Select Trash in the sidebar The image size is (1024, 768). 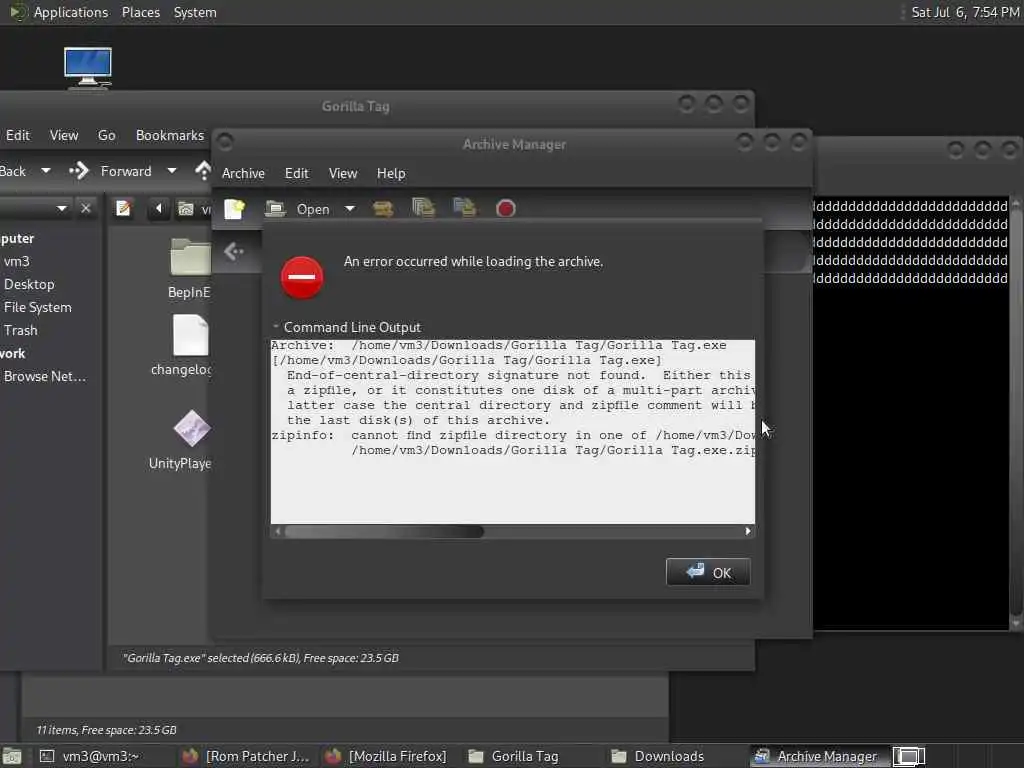pos(20,330)
